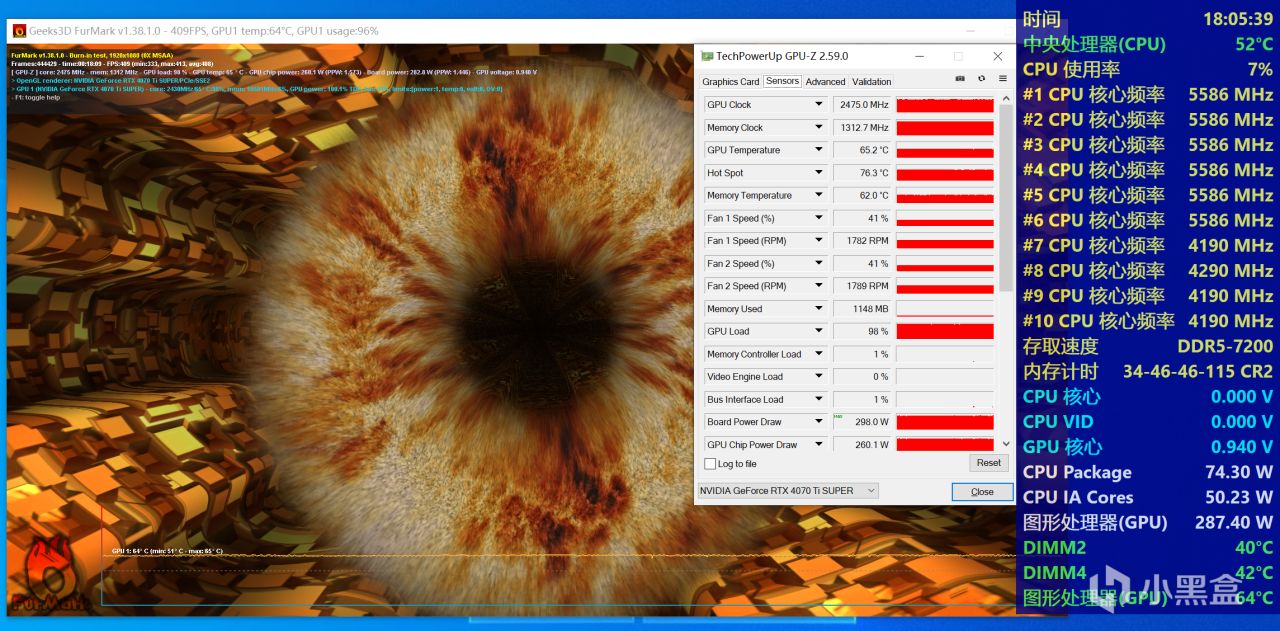Click the 34-46-46-115 CR2 memory timing text
This screenshot has height=631, width=1280.
pyautogui.click(x=1198, y=371)
